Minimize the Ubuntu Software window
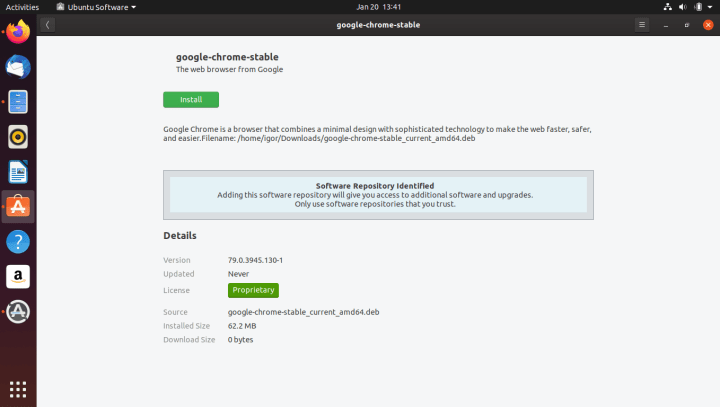Screen dimensions: 720x407 pos(665,25)
